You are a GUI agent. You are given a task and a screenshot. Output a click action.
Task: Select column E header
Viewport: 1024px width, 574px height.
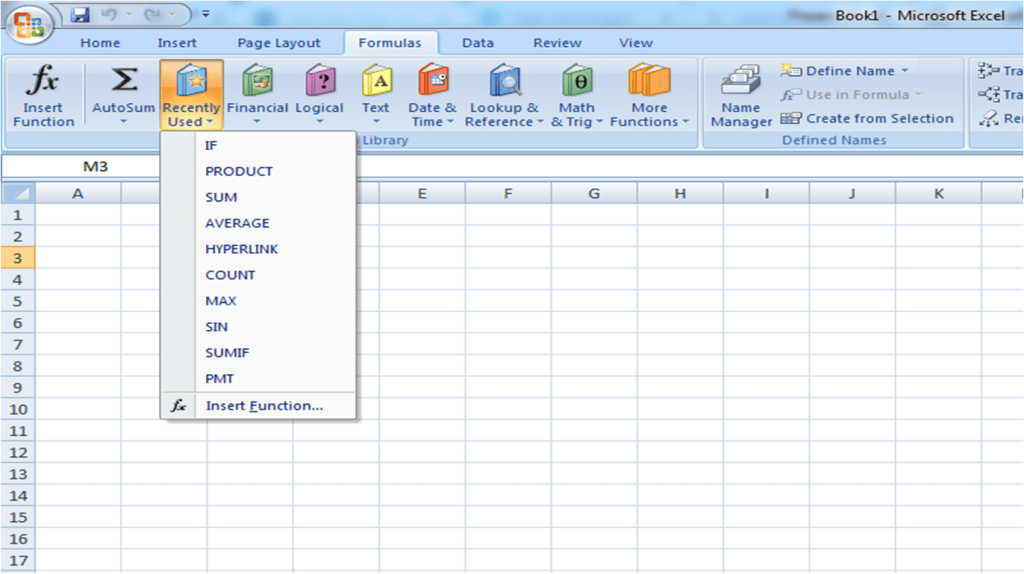click(422, 193)
